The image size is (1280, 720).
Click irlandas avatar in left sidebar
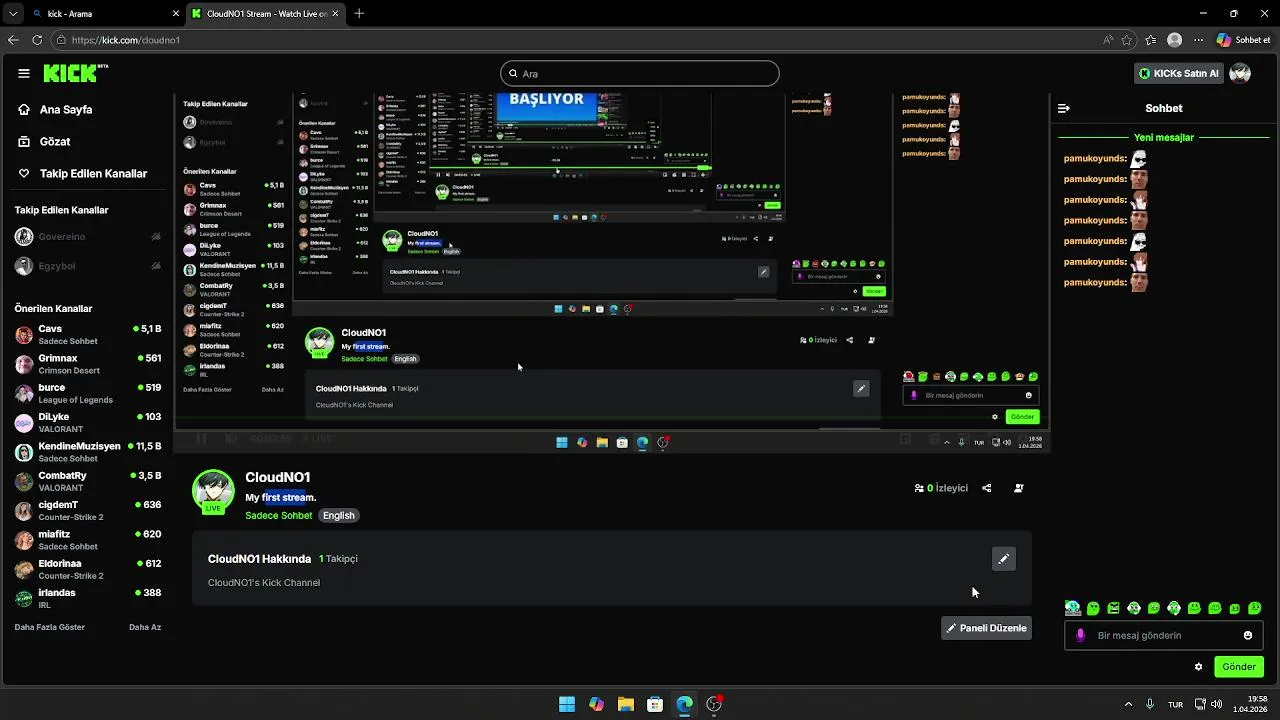coord(24,599)
